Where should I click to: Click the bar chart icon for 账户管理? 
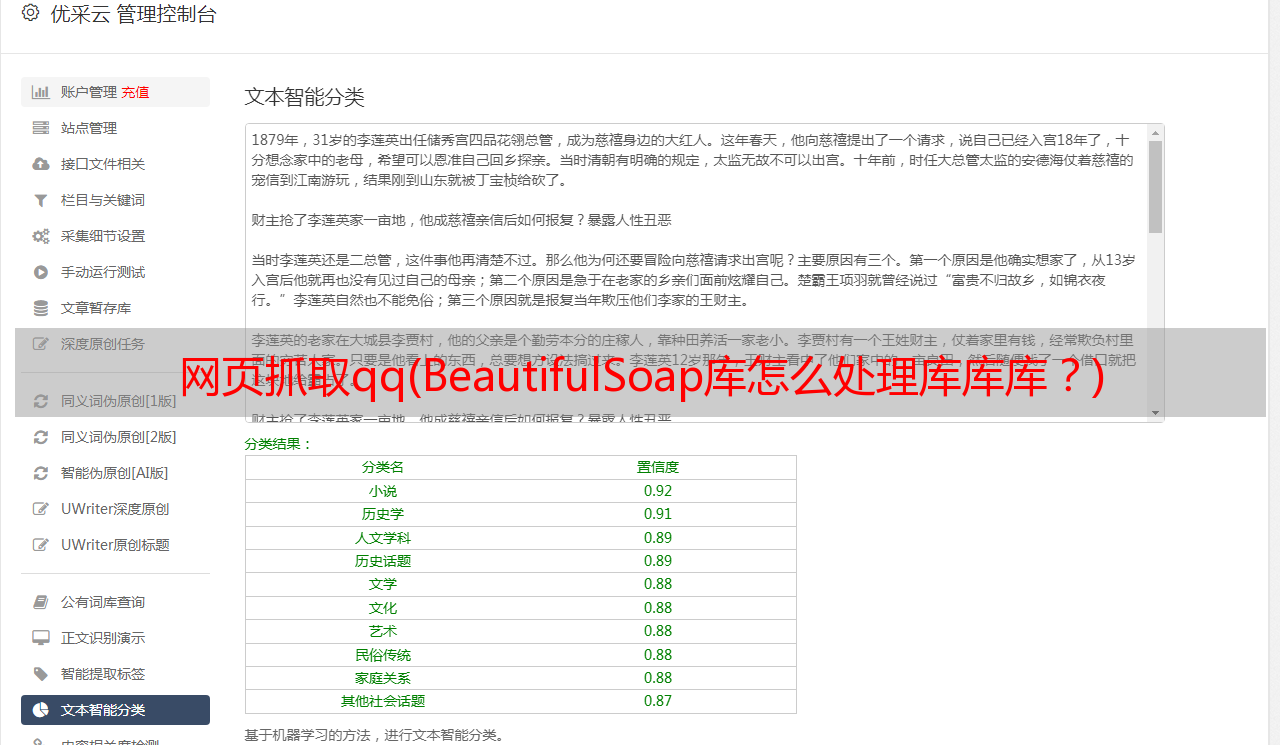coord(41,92)
